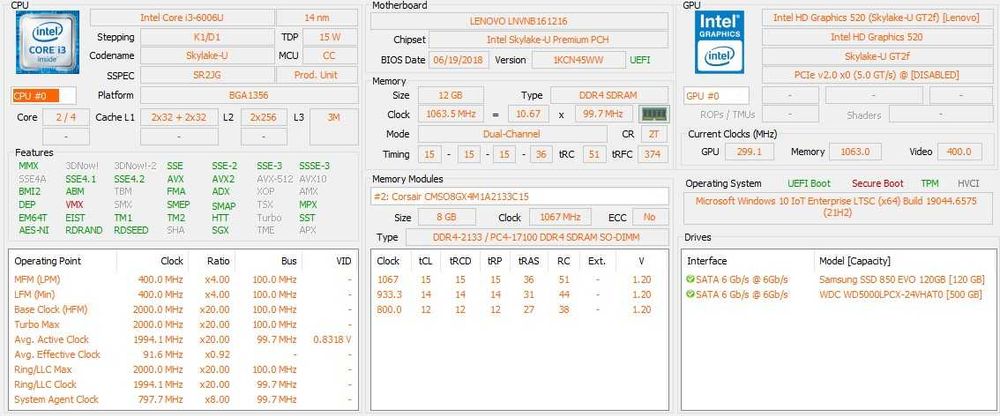Screen dimensions: 1000x416
Task: Click the 15 W TDP value
Action: [x=330, y=37]
